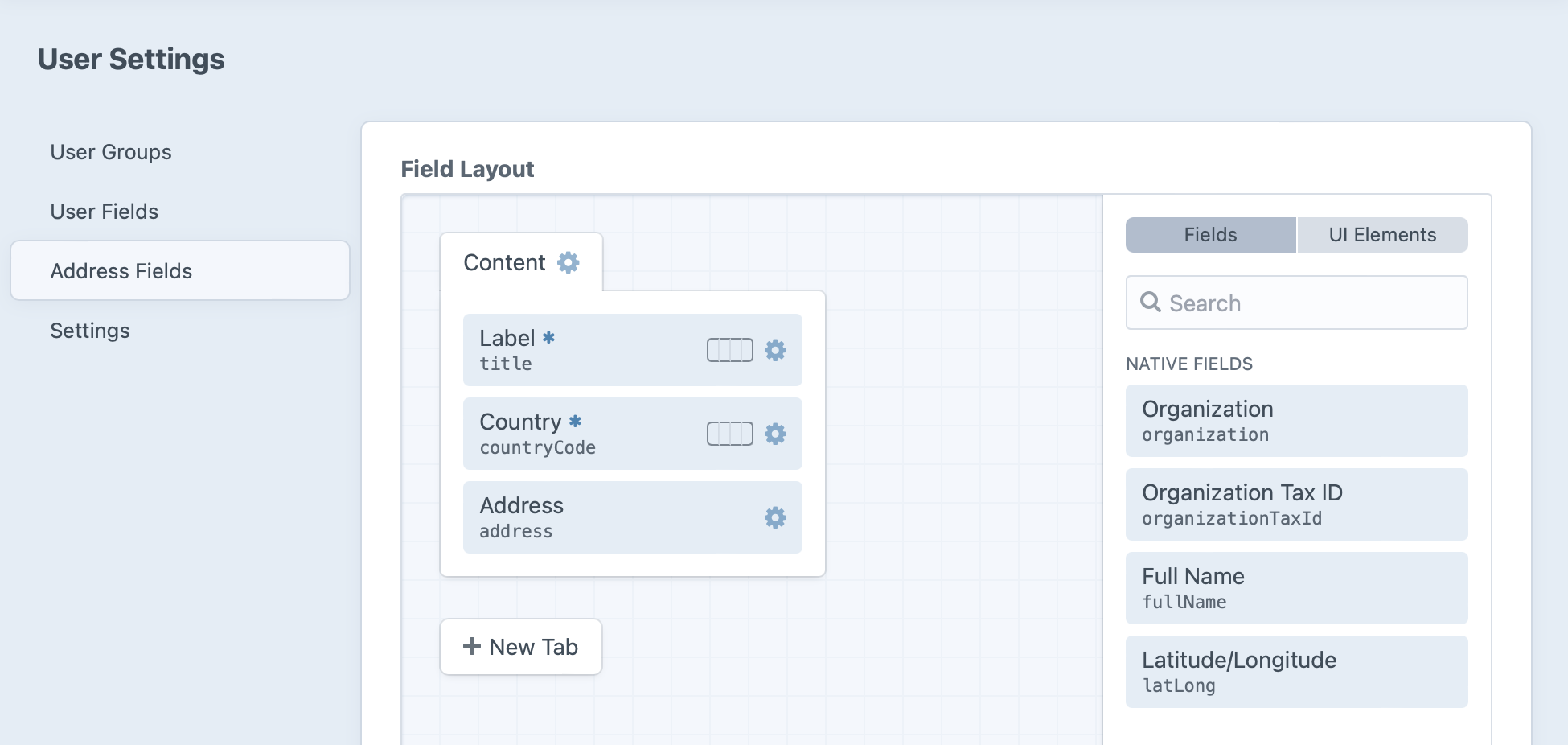Select the Latitude/Longitude native field
Image resolution: width=1568 pixels, height=745 pixels.
(1296, 671)
